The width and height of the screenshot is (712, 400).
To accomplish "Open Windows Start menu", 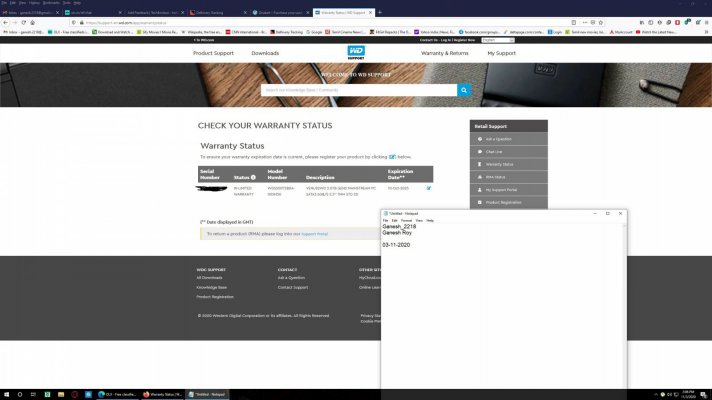I will coord(6,395).
